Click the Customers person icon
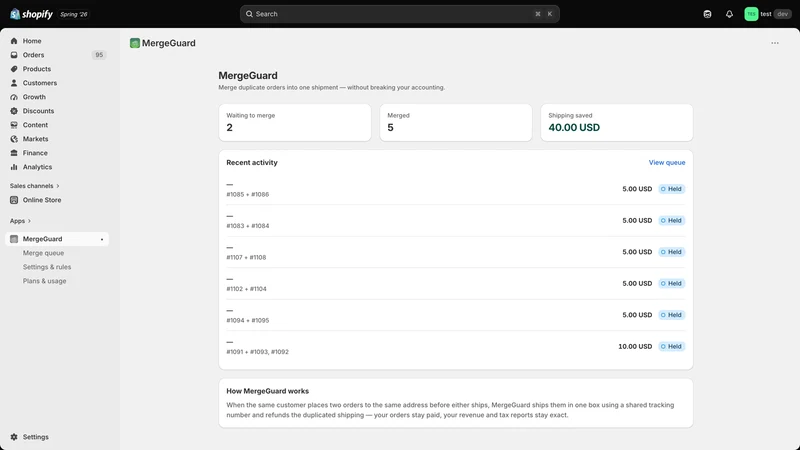800x450 pixels. click(x=14, y=83)
